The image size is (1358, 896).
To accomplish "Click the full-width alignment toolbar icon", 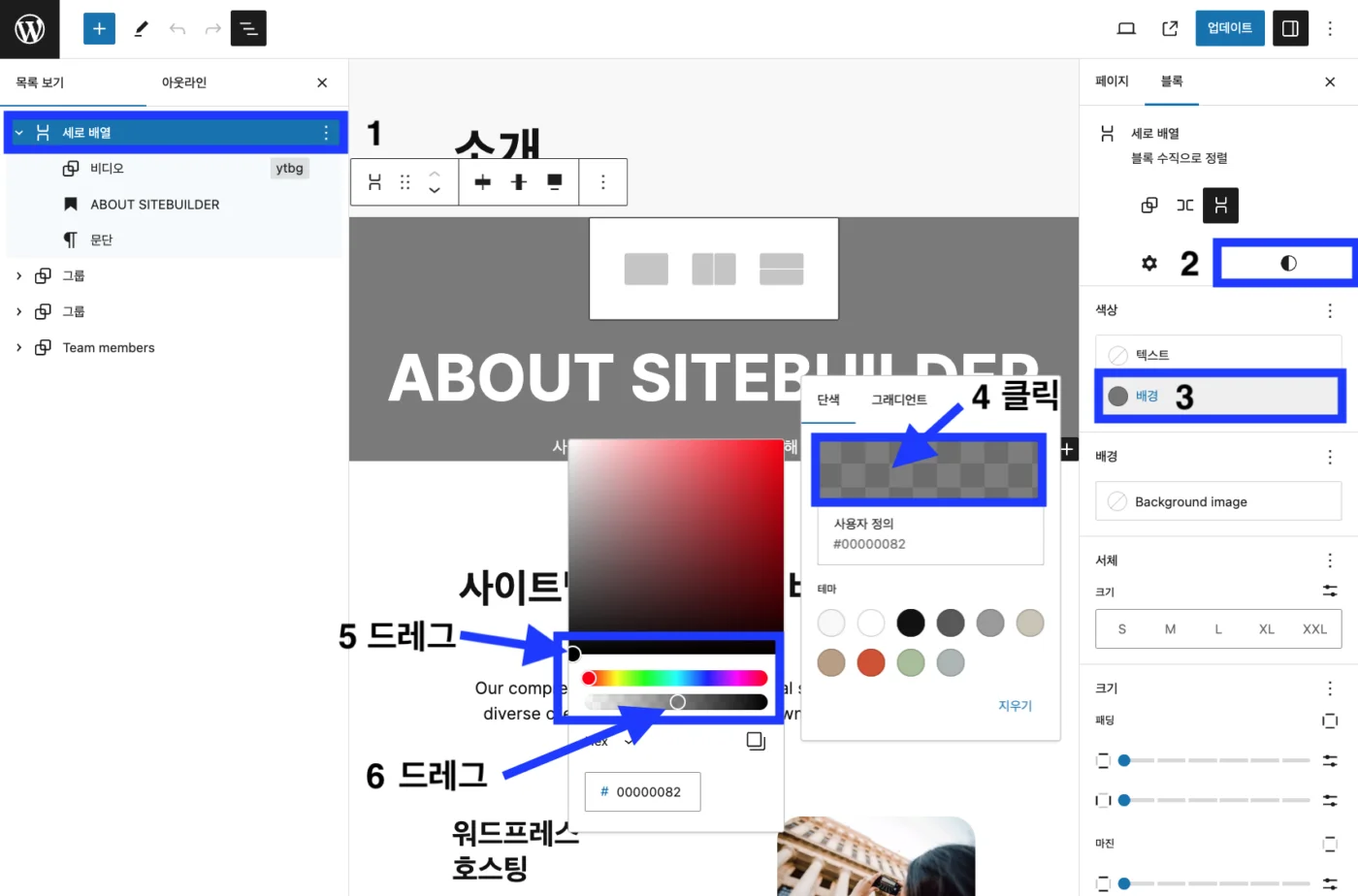I will click(x=555, y=182).
